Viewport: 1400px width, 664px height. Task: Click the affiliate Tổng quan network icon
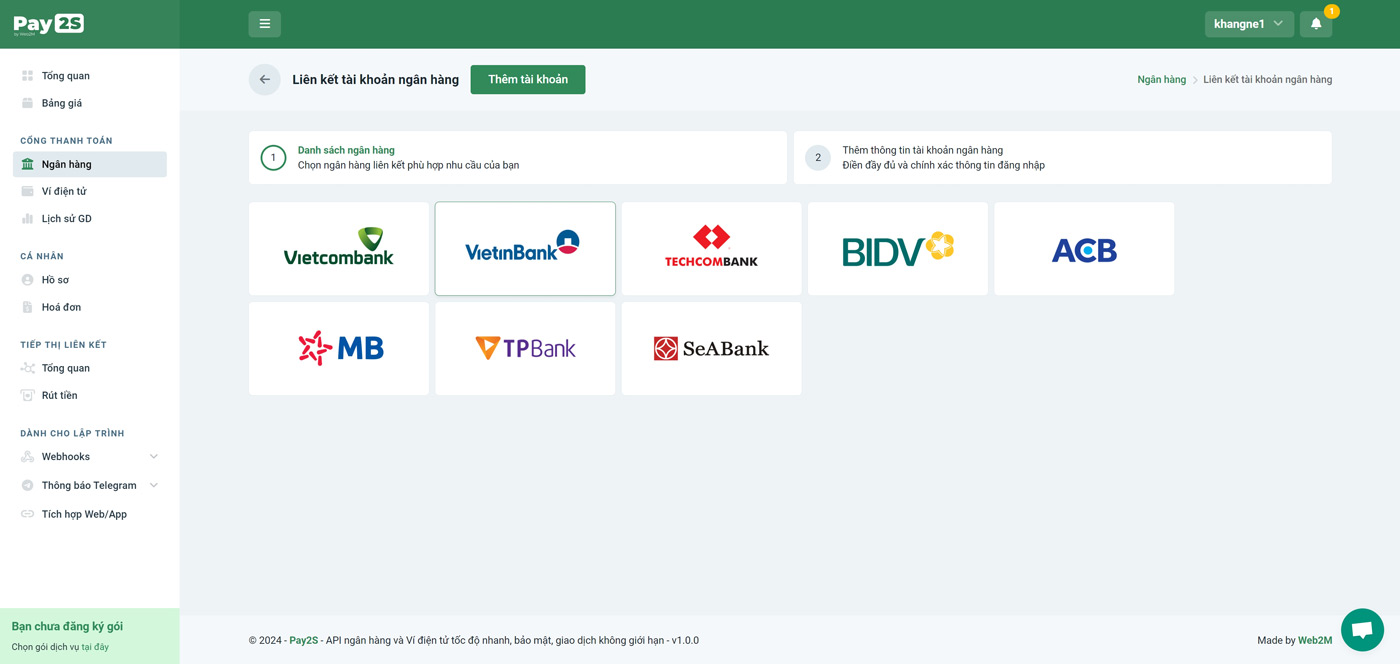tap(28, 368)
